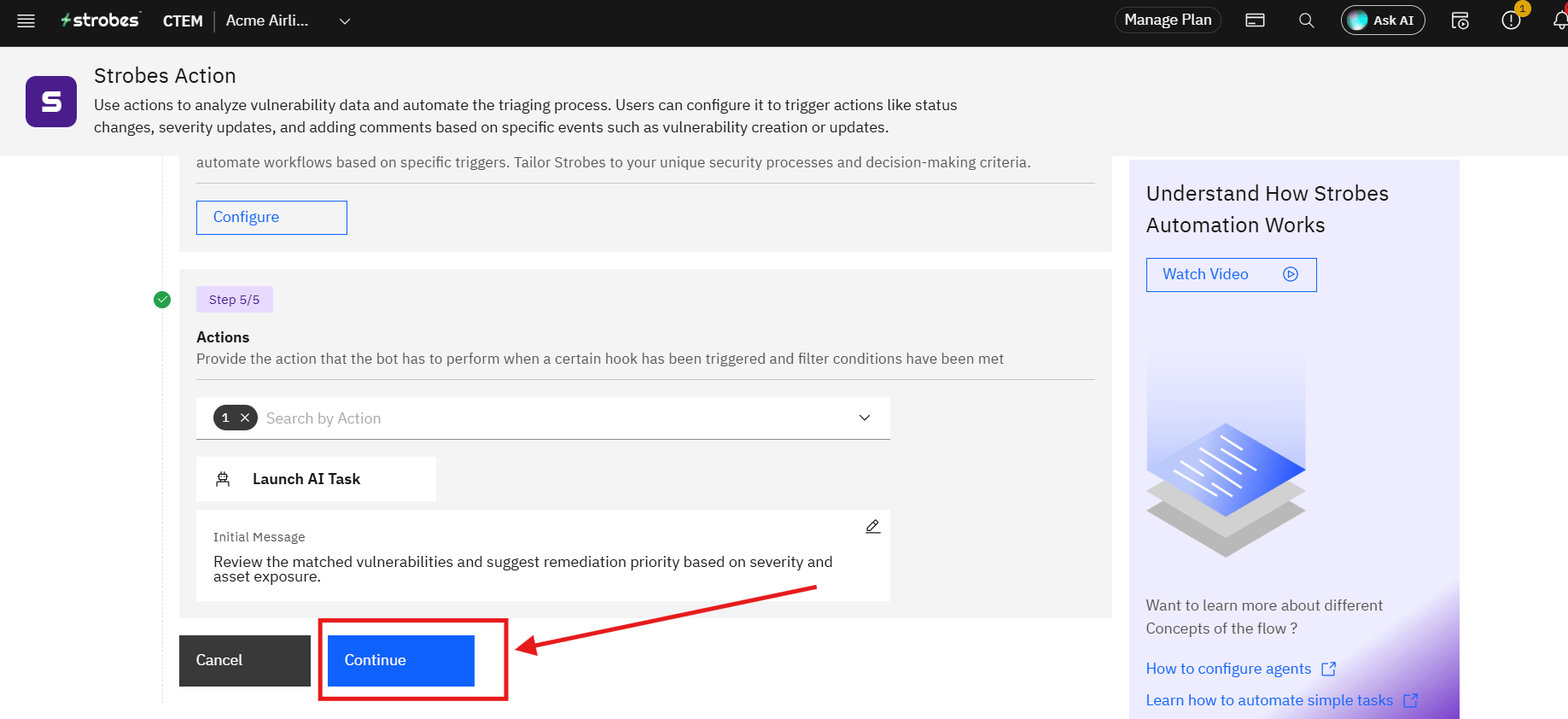Click the Actions section heading

pos(223,337)
